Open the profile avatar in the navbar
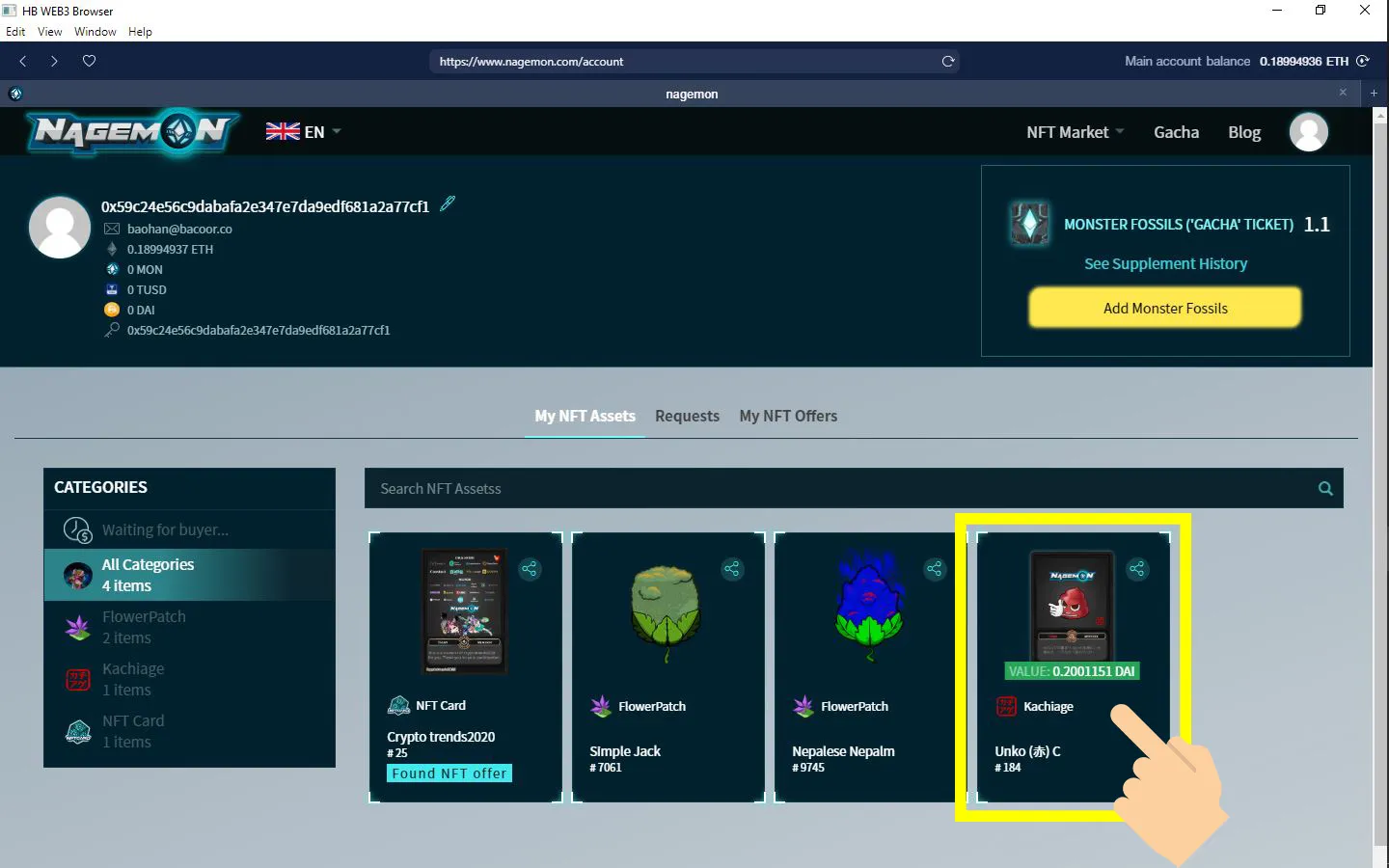1389x868 pixels. click(1308, 131)
